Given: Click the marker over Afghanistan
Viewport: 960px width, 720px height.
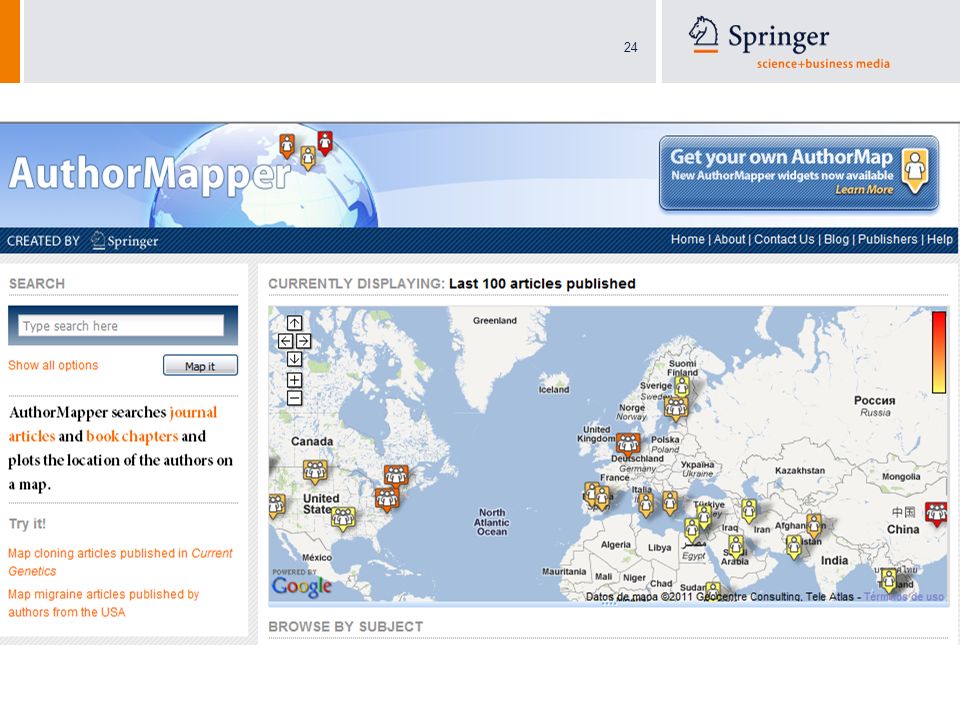Looking at the screenshot, I should pos(814,525).
